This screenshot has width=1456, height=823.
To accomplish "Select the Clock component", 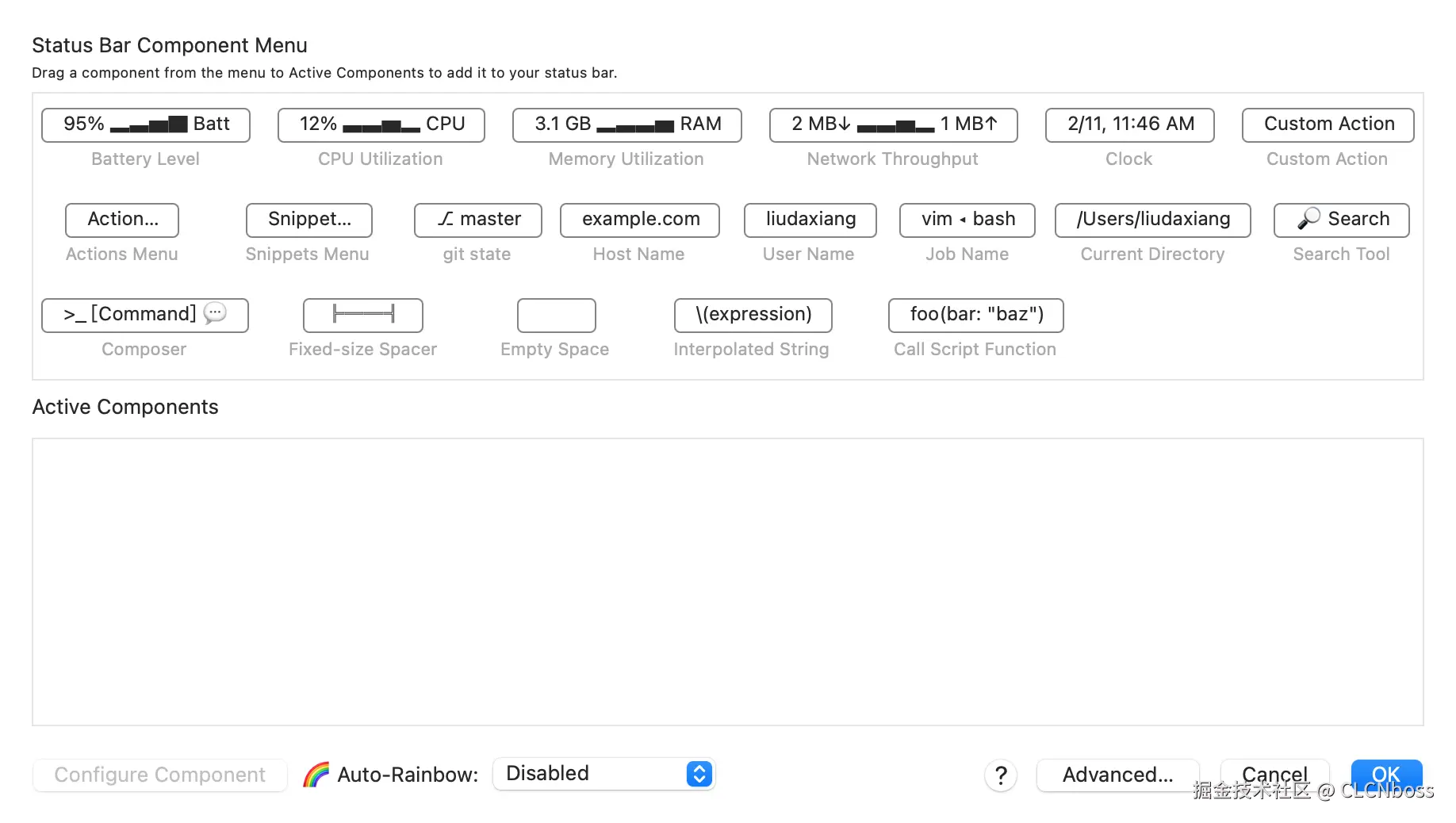I will (x=1130, y=124).
